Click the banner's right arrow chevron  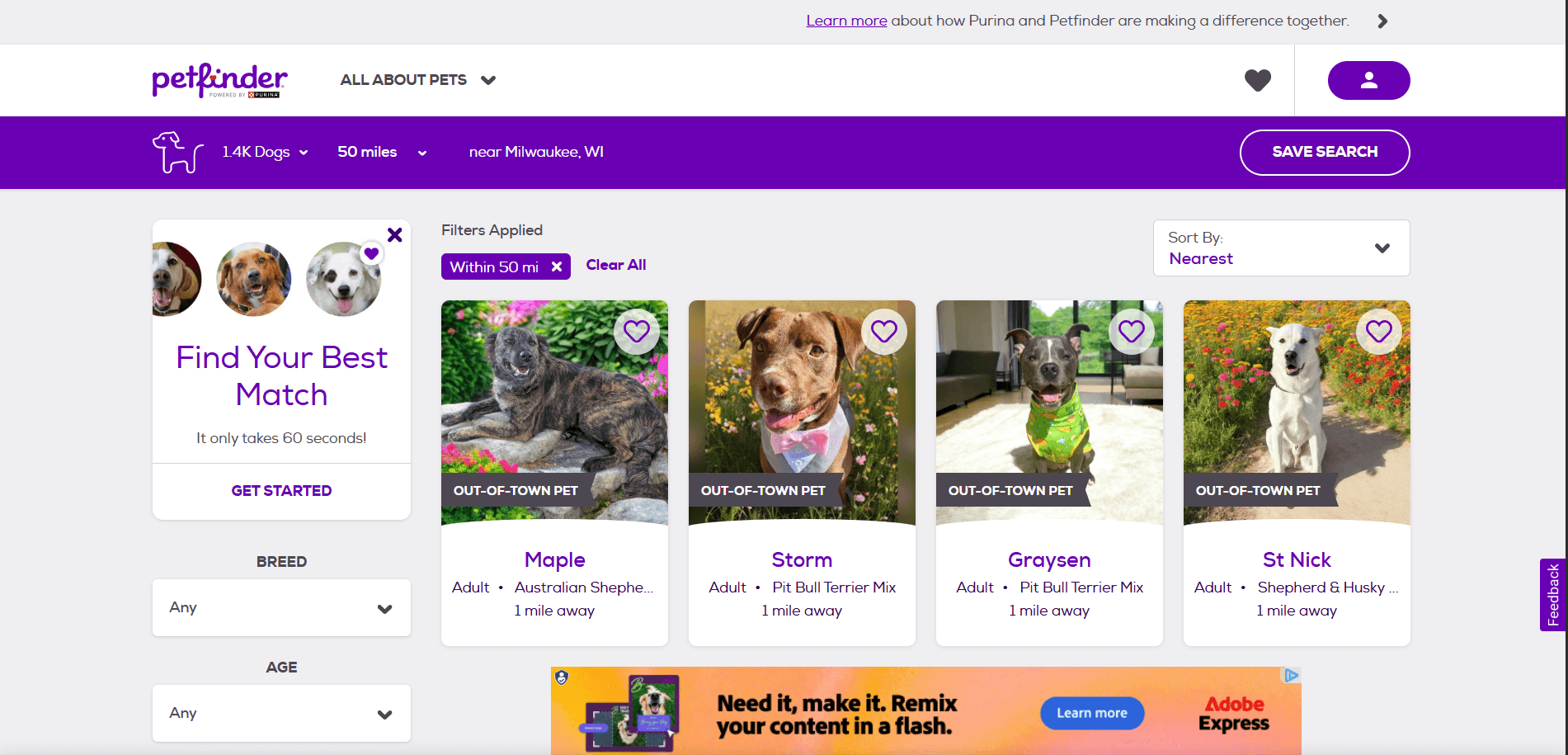(x=1382, y=21)
